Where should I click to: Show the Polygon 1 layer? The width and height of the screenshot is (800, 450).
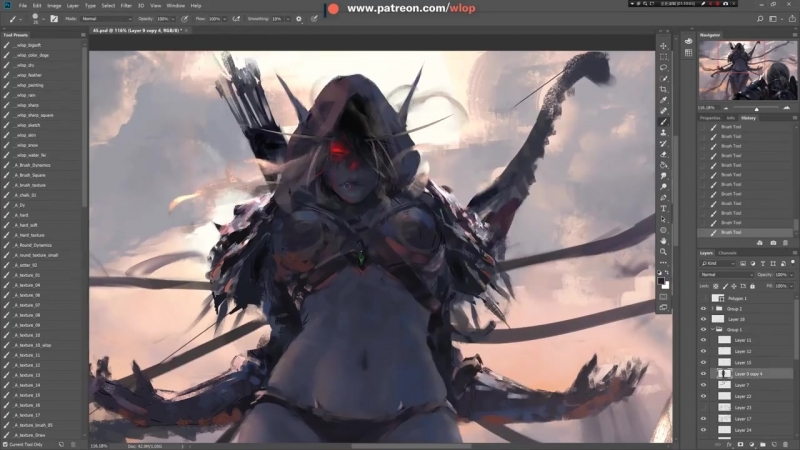click(704, 298)
